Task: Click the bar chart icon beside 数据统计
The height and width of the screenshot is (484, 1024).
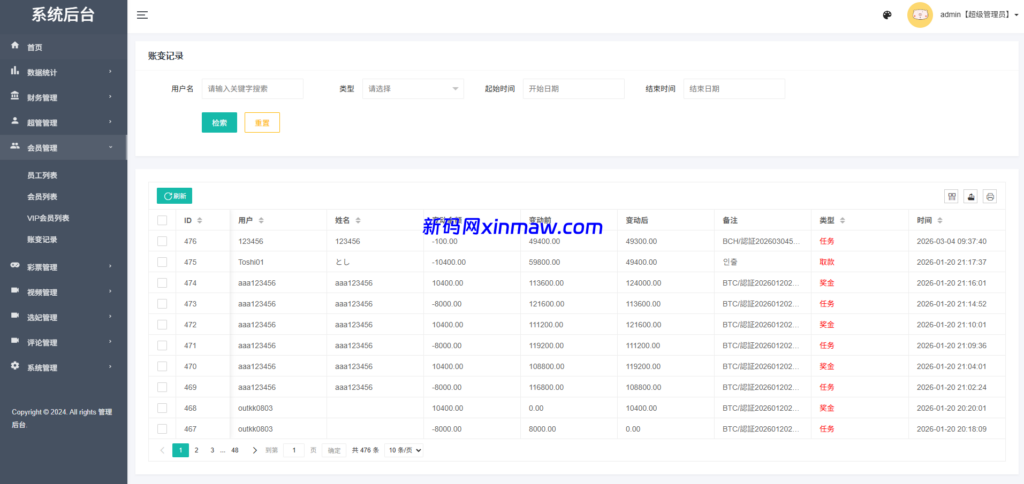Action: [x=15, y=71]
